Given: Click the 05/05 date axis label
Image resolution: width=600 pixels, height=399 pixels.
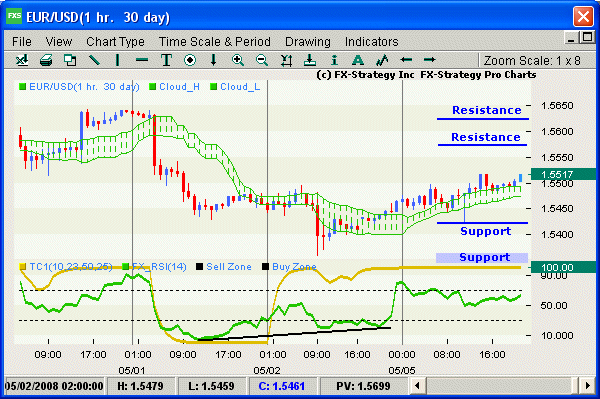Looking at the screenshot, I should tap(402, 370).
